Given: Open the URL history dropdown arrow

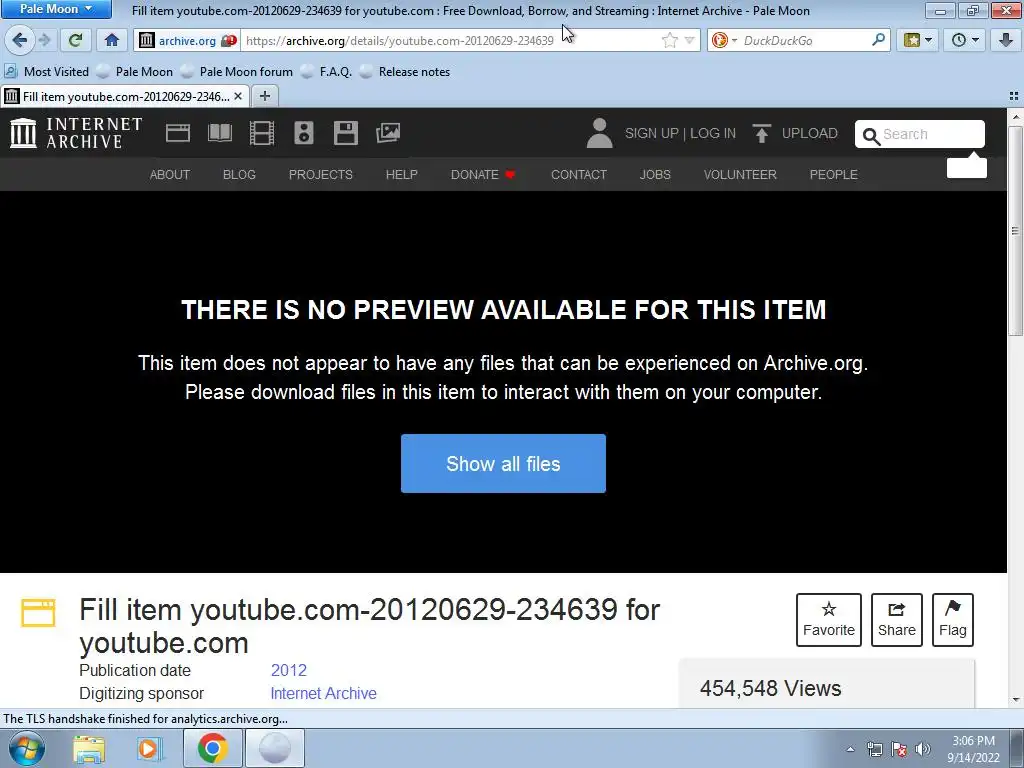Looking at the screenshot, I should [x=690, y=40].
